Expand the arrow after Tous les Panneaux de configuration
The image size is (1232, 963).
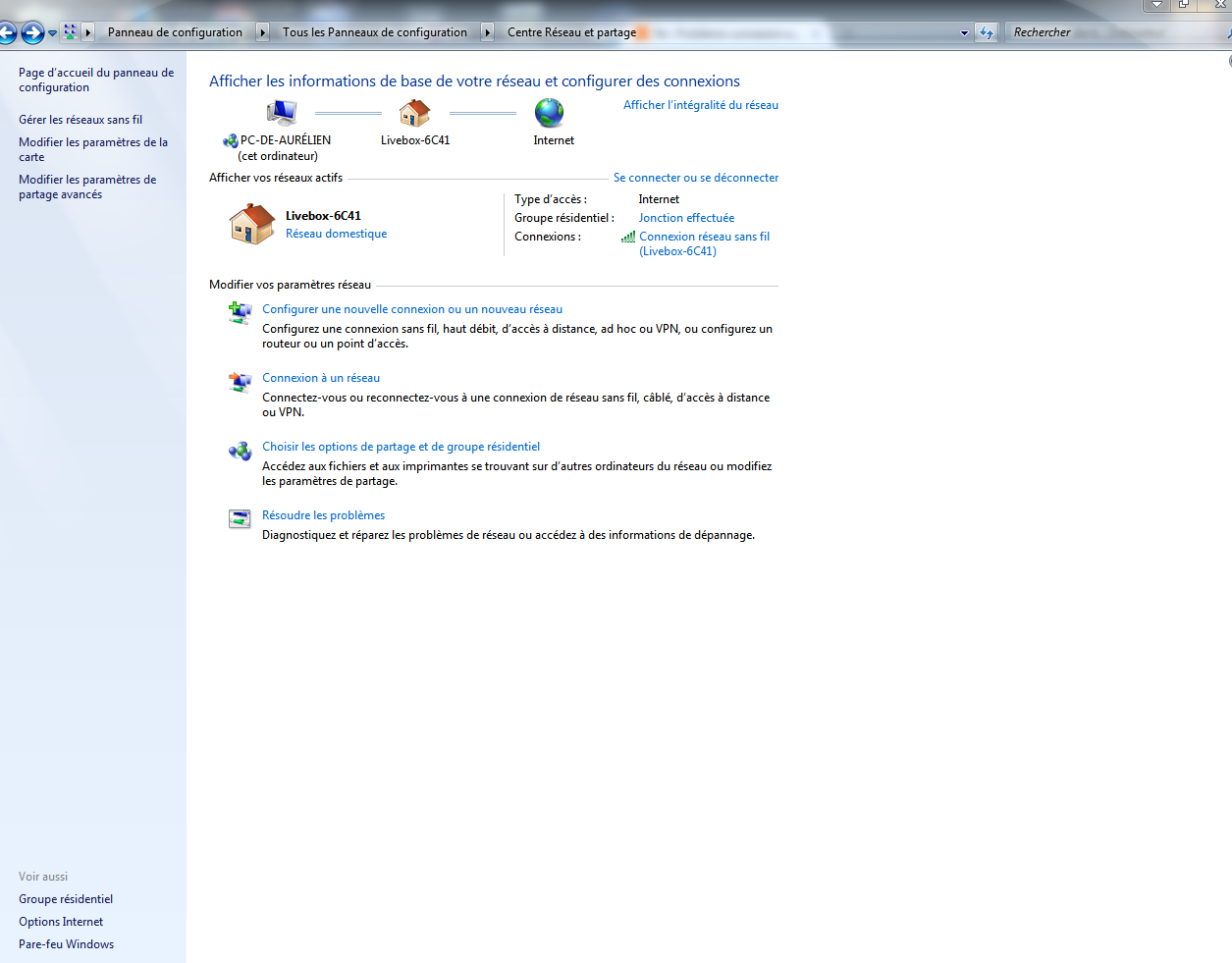tap(488, 32)
